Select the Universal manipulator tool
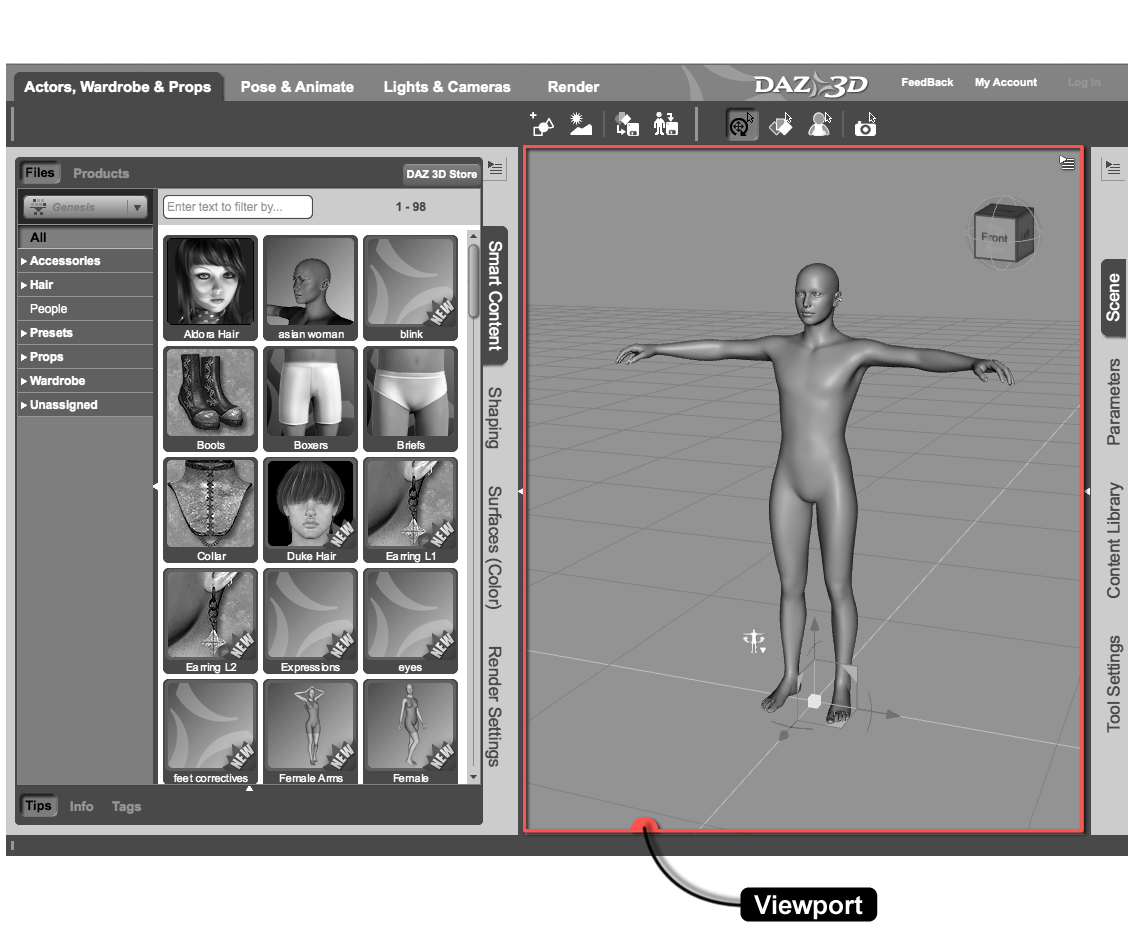The height and width of the screenshot is (940, 1137). pos(741,125)
